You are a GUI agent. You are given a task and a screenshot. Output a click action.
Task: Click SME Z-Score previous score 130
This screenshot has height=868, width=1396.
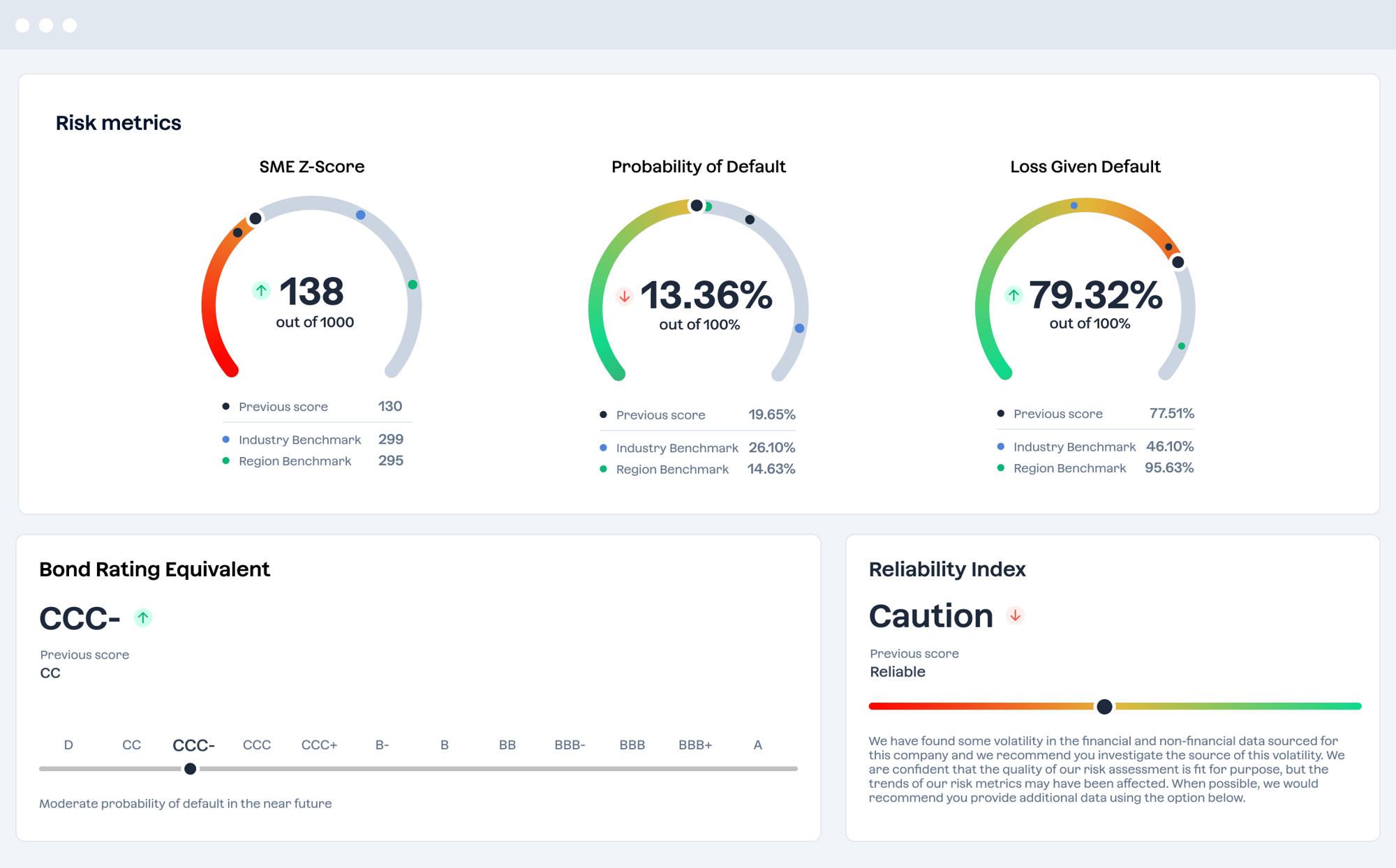390,406
